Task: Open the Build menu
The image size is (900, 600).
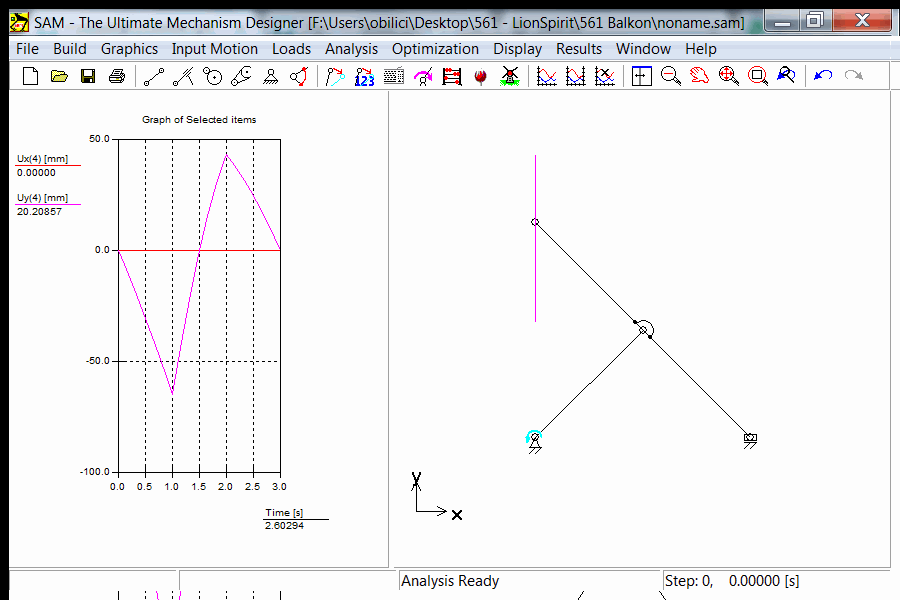Action: [x=70, y=48]
